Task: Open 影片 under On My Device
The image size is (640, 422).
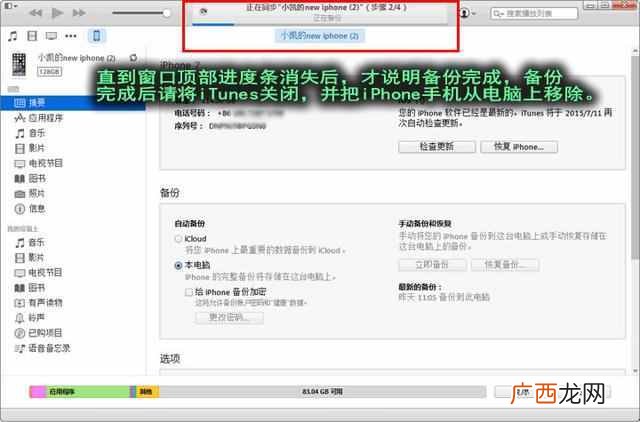Action: point(29,258)
